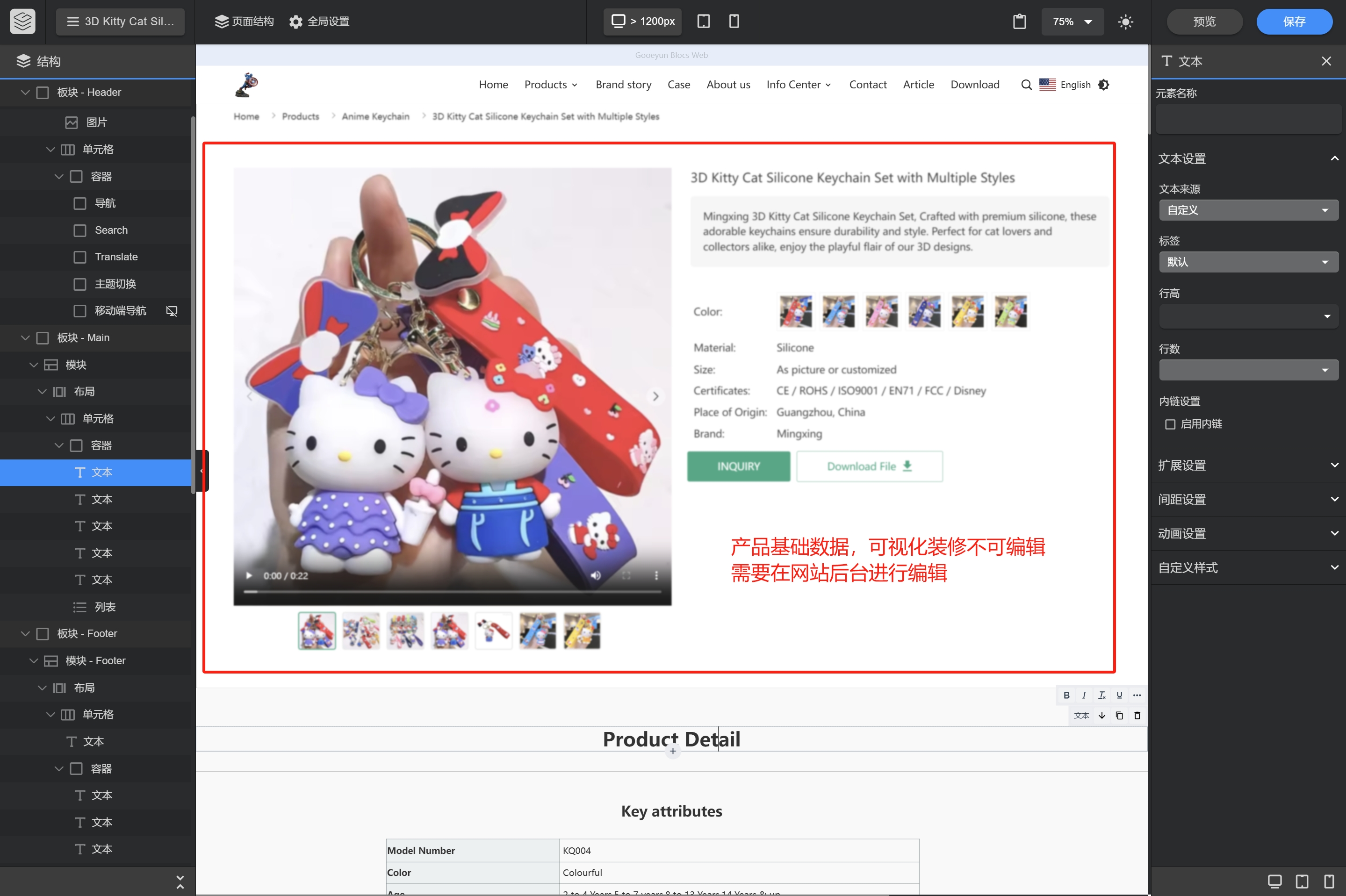Toggle website theme switch icon beside English
The image size is (1346, 896).
[x=1104, y=85]
